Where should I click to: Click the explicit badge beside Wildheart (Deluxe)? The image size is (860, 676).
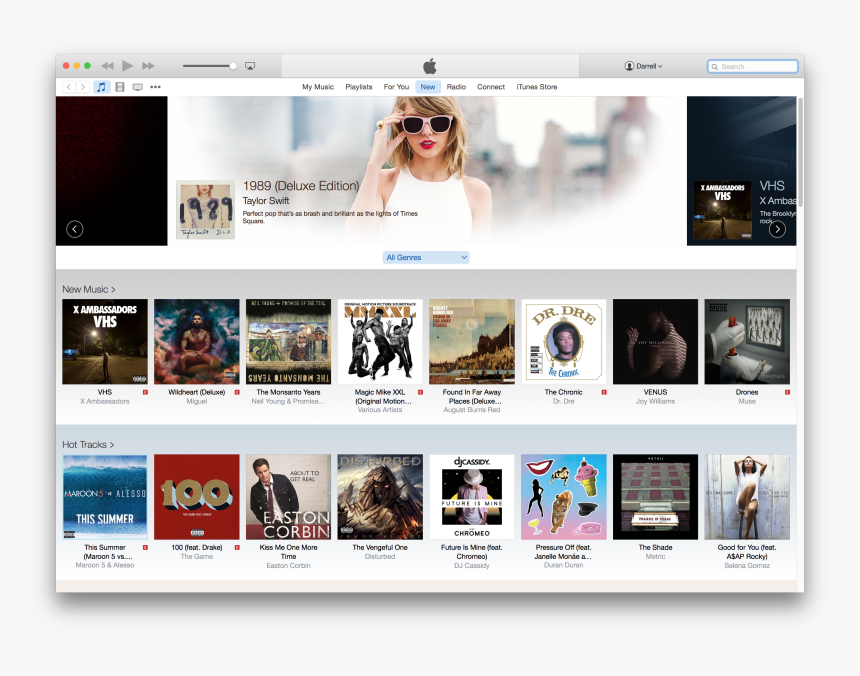pyautogui.click(x=237, y=392)
